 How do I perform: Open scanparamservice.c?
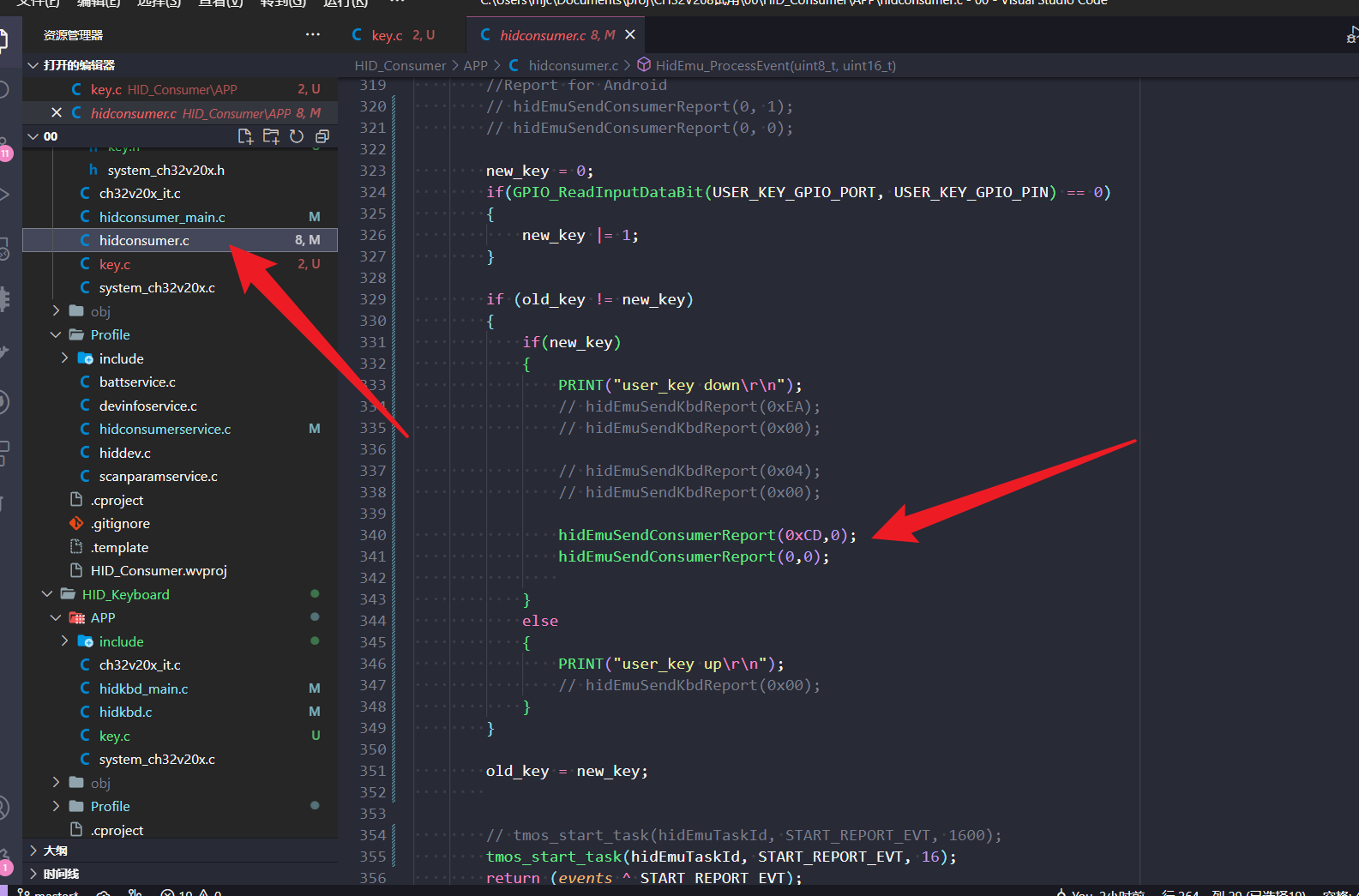tap(180, 476)
